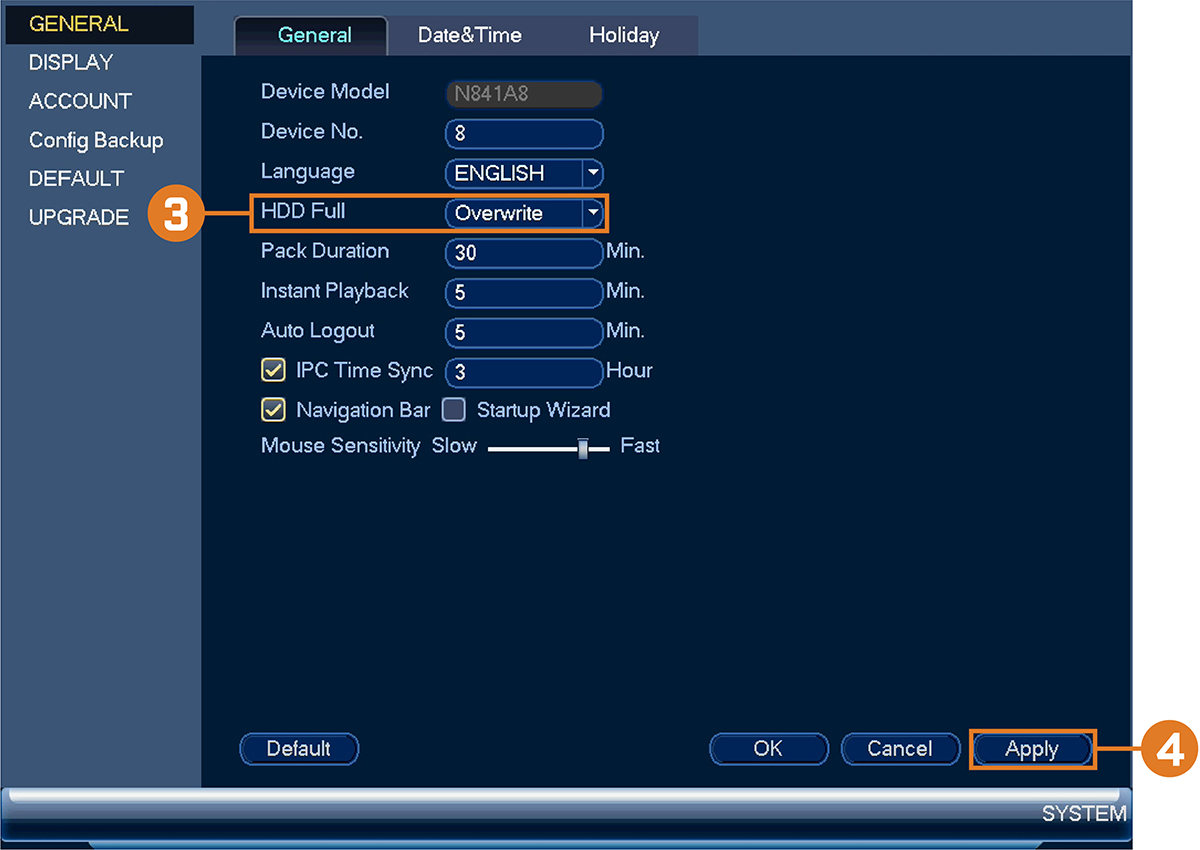Click the "Mouse Sensitivity" label
The image size is (1200, 850).
click(x=340, y=446)
